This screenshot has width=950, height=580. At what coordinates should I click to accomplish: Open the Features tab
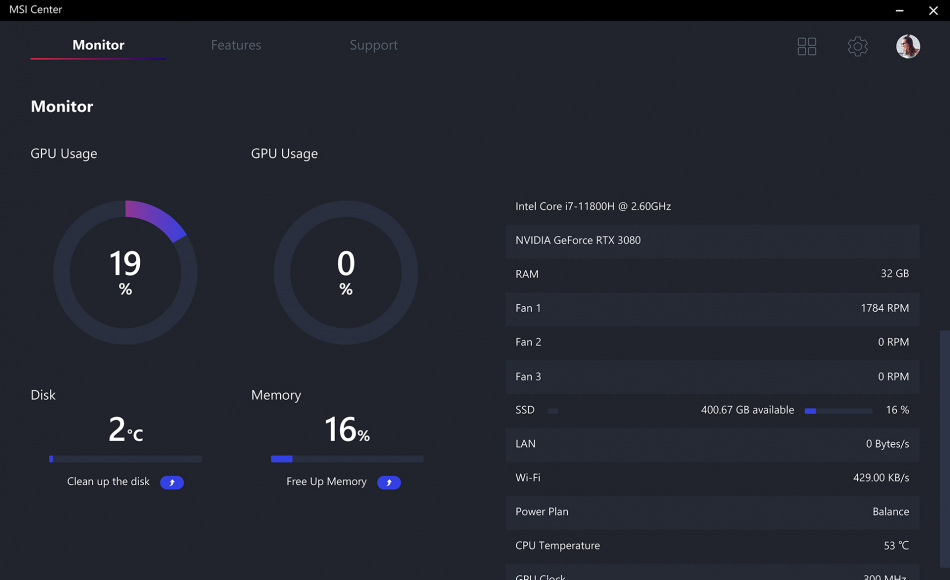point(236,45)
